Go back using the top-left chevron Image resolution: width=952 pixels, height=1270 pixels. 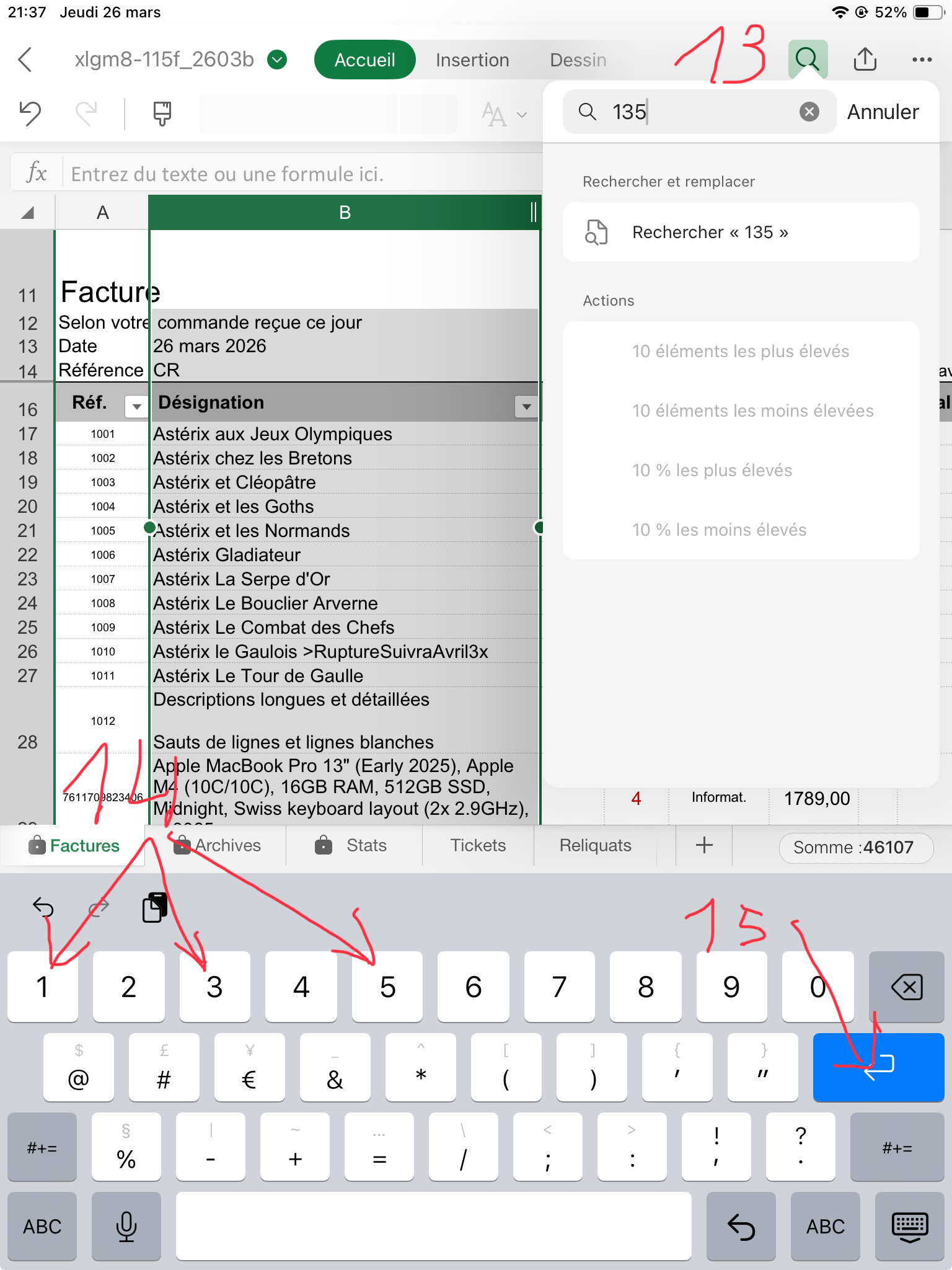click(x=25, y=60)
